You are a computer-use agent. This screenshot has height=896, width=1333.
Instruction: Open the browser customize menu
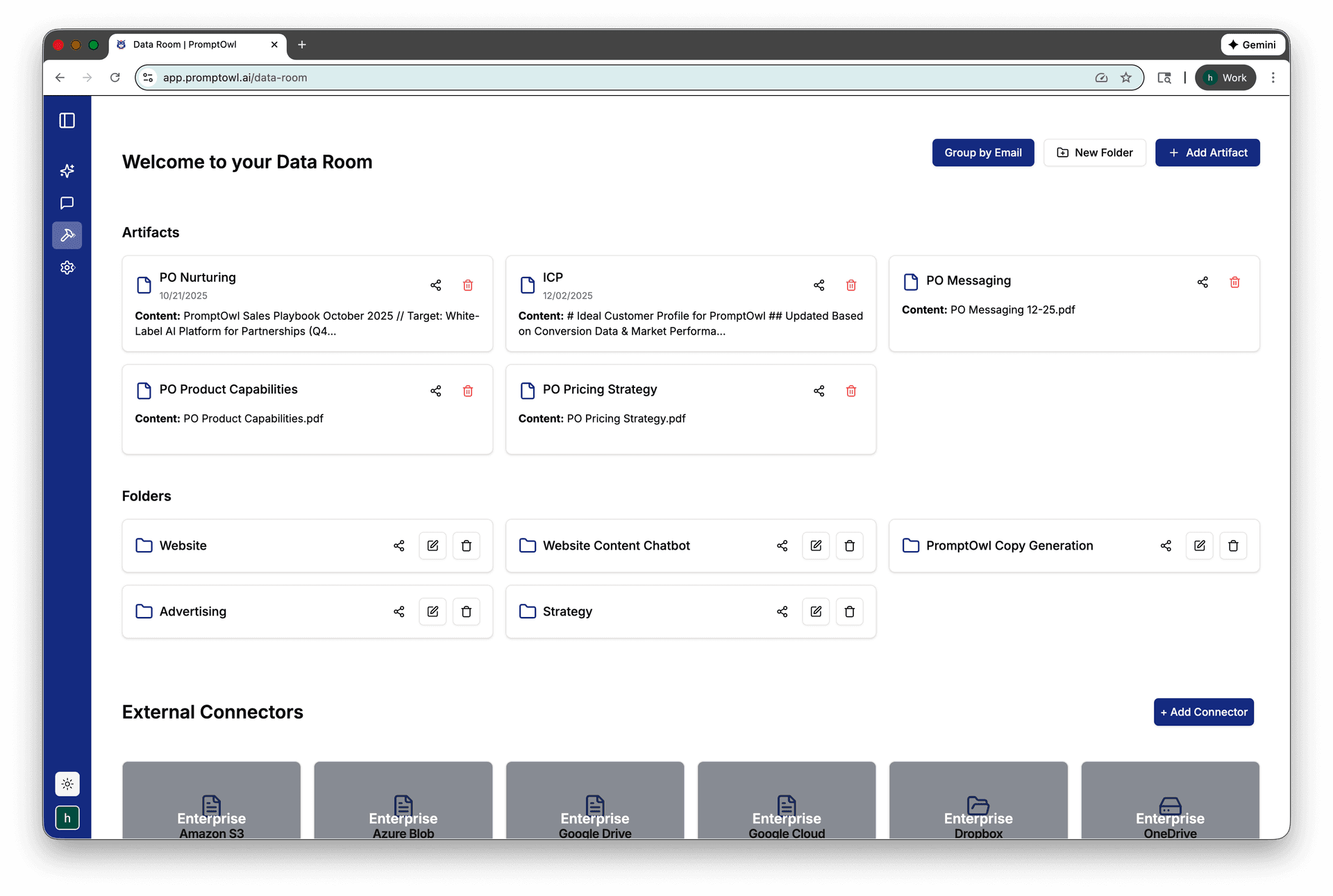point(1273,77)
